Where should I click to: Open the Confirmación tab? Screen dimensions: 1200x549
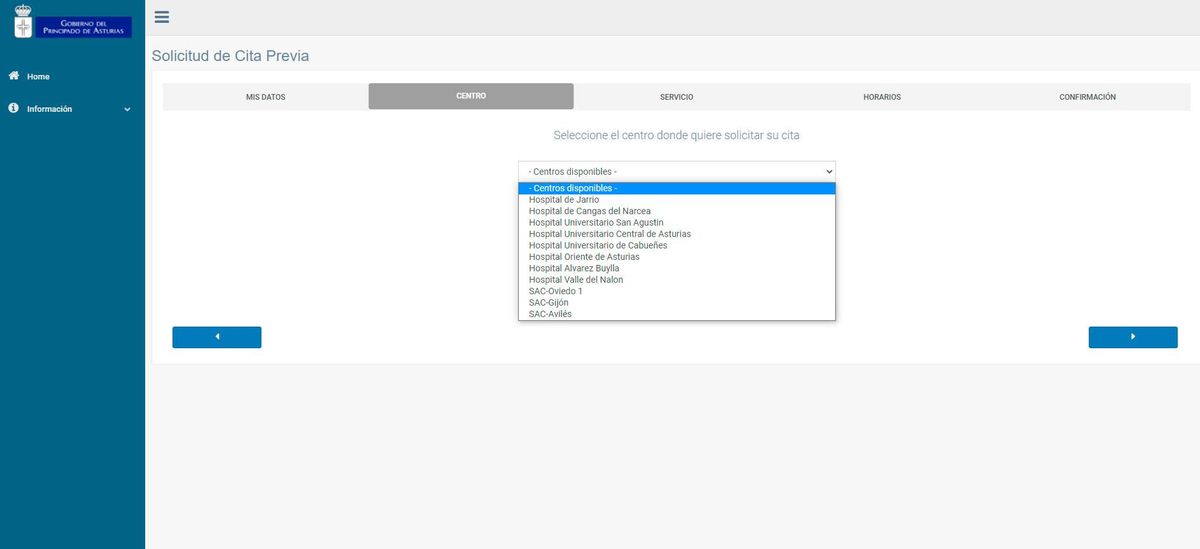click(x=1087, y=97)
